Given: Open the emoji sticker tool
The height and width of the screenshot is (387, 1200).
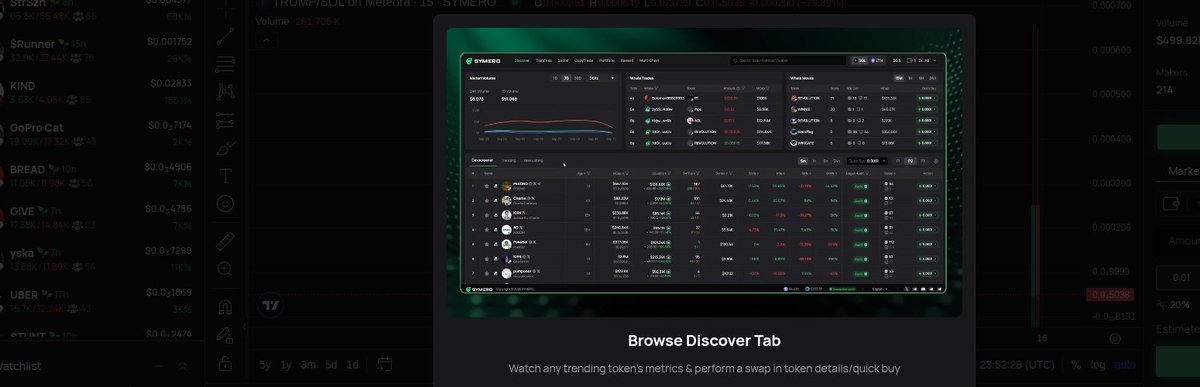Looking at the screenshot, I should pyautogui.click(x=226, y=203).
